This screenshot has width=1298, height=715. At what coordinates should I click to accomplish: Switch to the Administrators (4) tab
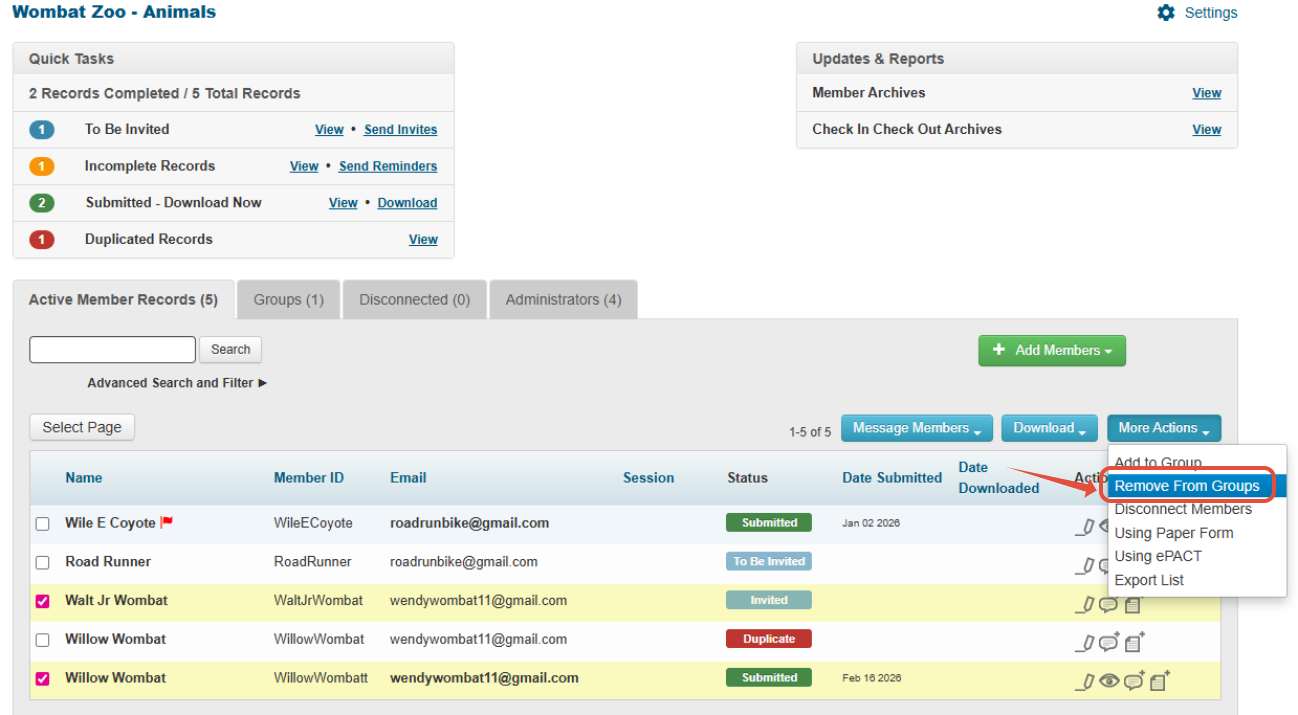click(x=563, y=300)
